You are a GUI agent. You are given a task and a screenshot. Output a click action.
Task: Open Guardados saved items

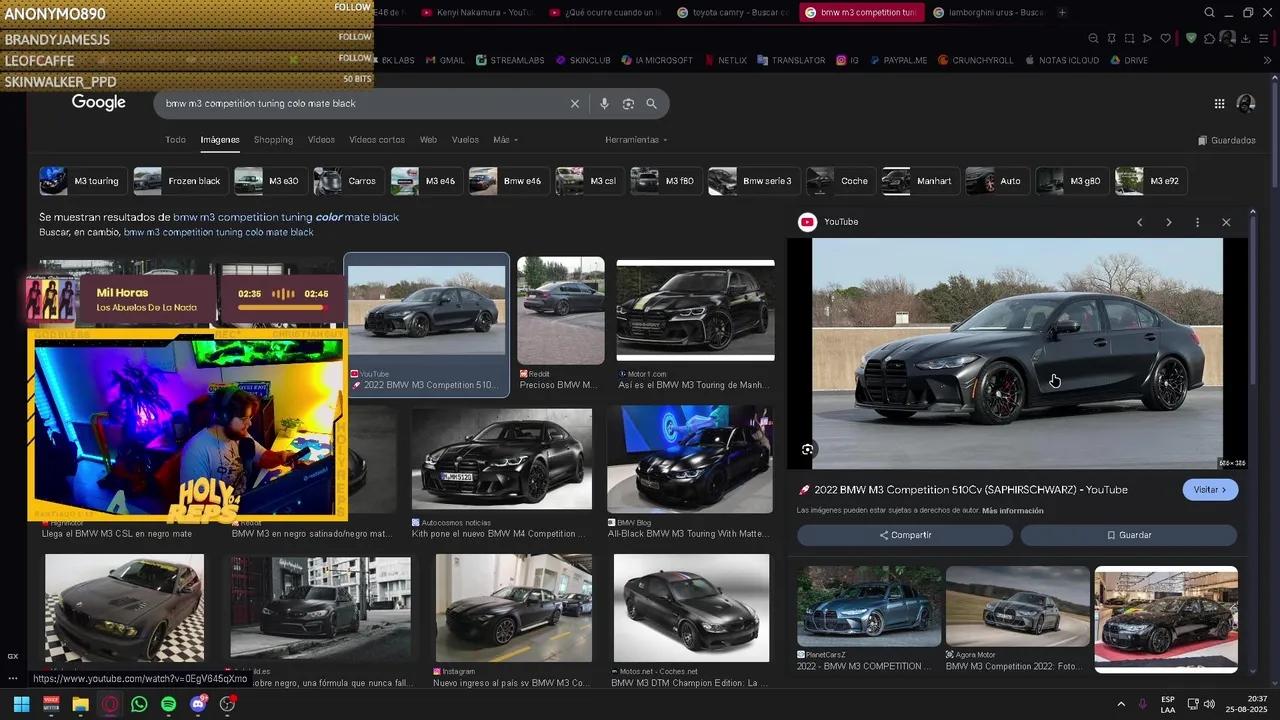coord(1226,140)
